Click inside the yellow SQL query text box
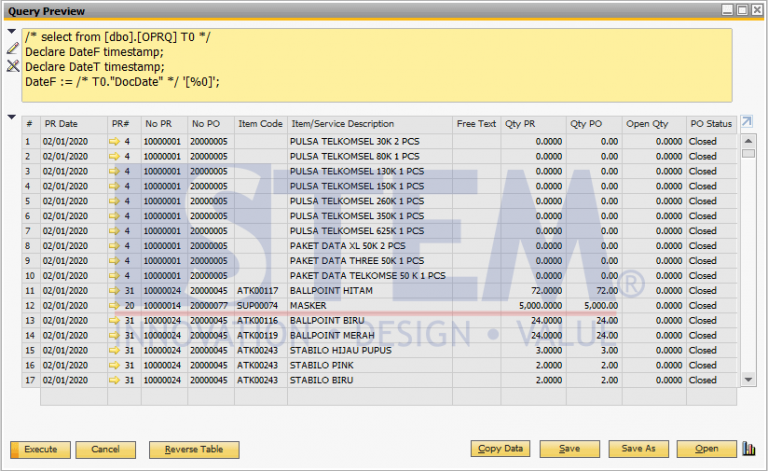 (x=377, y=65)
